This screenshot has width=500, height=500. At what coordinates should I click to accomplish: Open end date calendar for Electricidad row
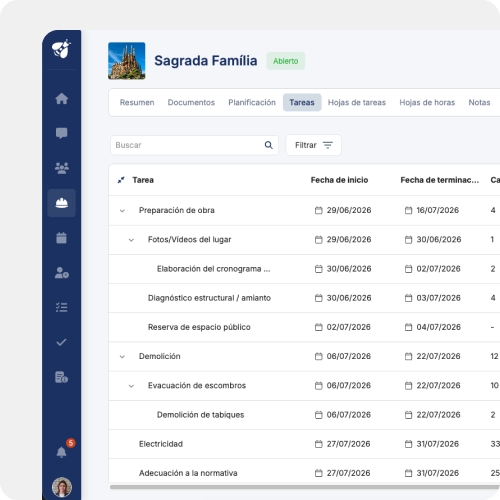408,444
